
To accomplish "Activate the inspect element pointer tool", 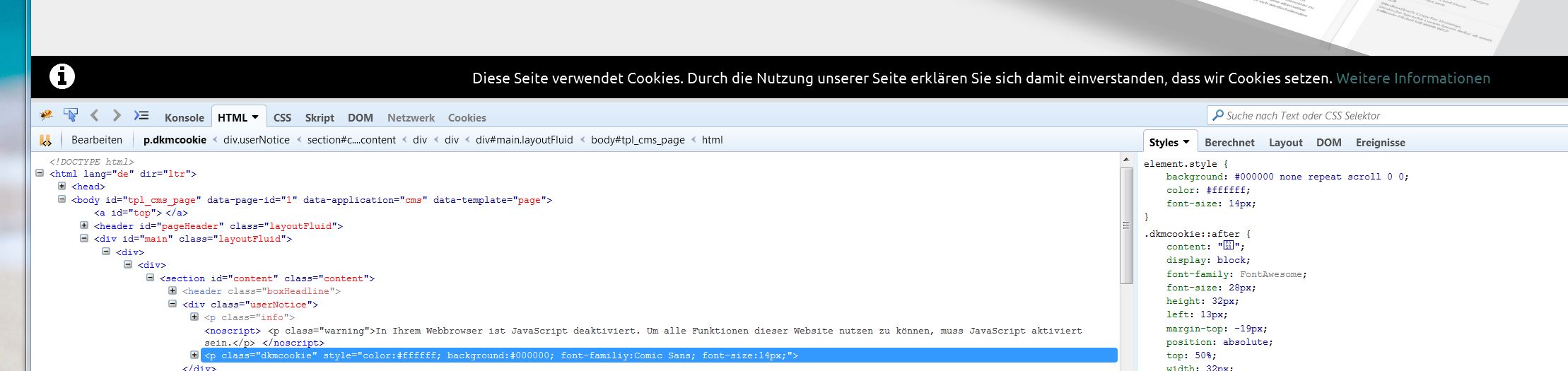I will (71, 115).
